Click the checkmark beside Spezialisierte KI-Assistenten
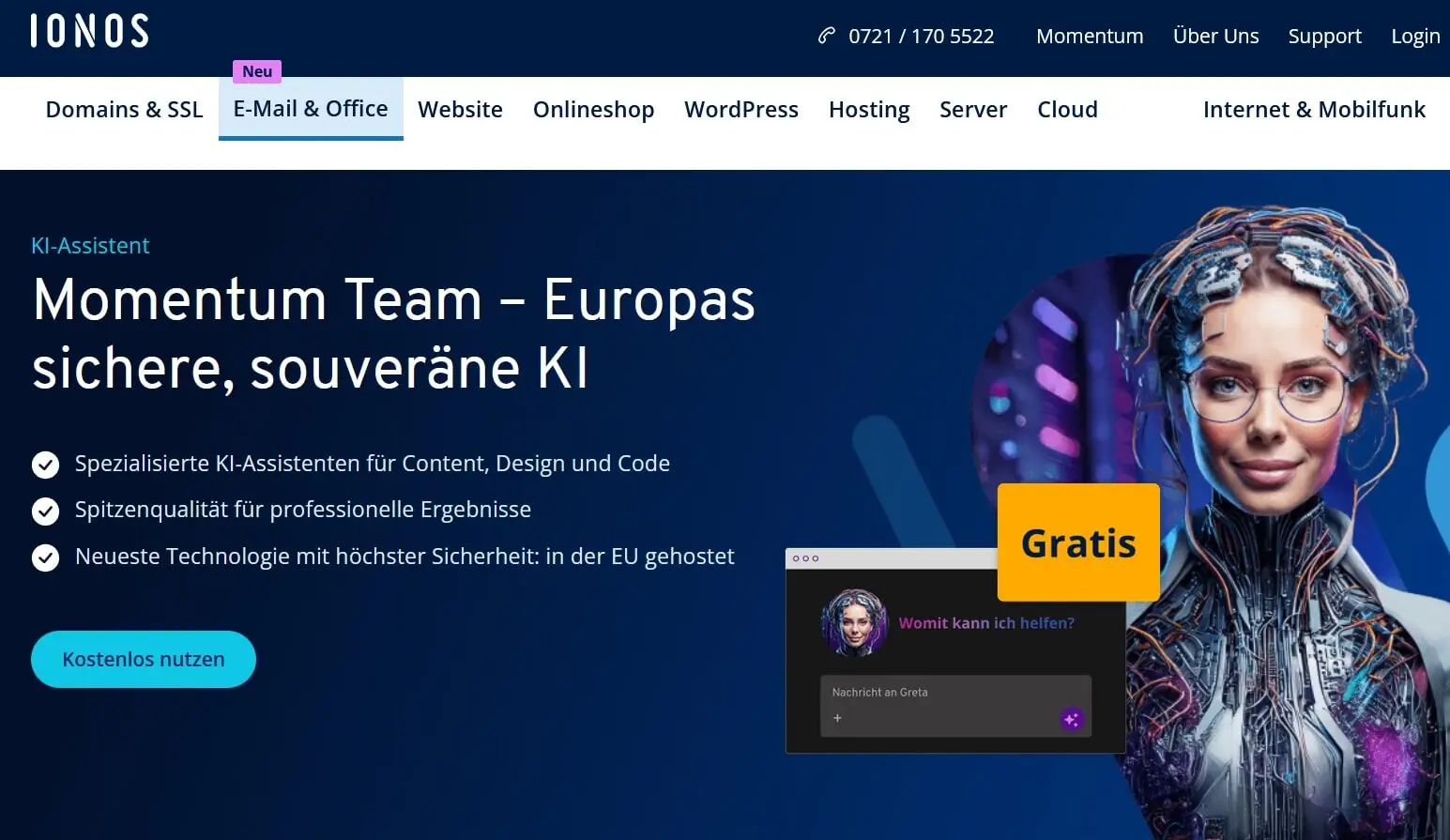 (x=45, y=464)
